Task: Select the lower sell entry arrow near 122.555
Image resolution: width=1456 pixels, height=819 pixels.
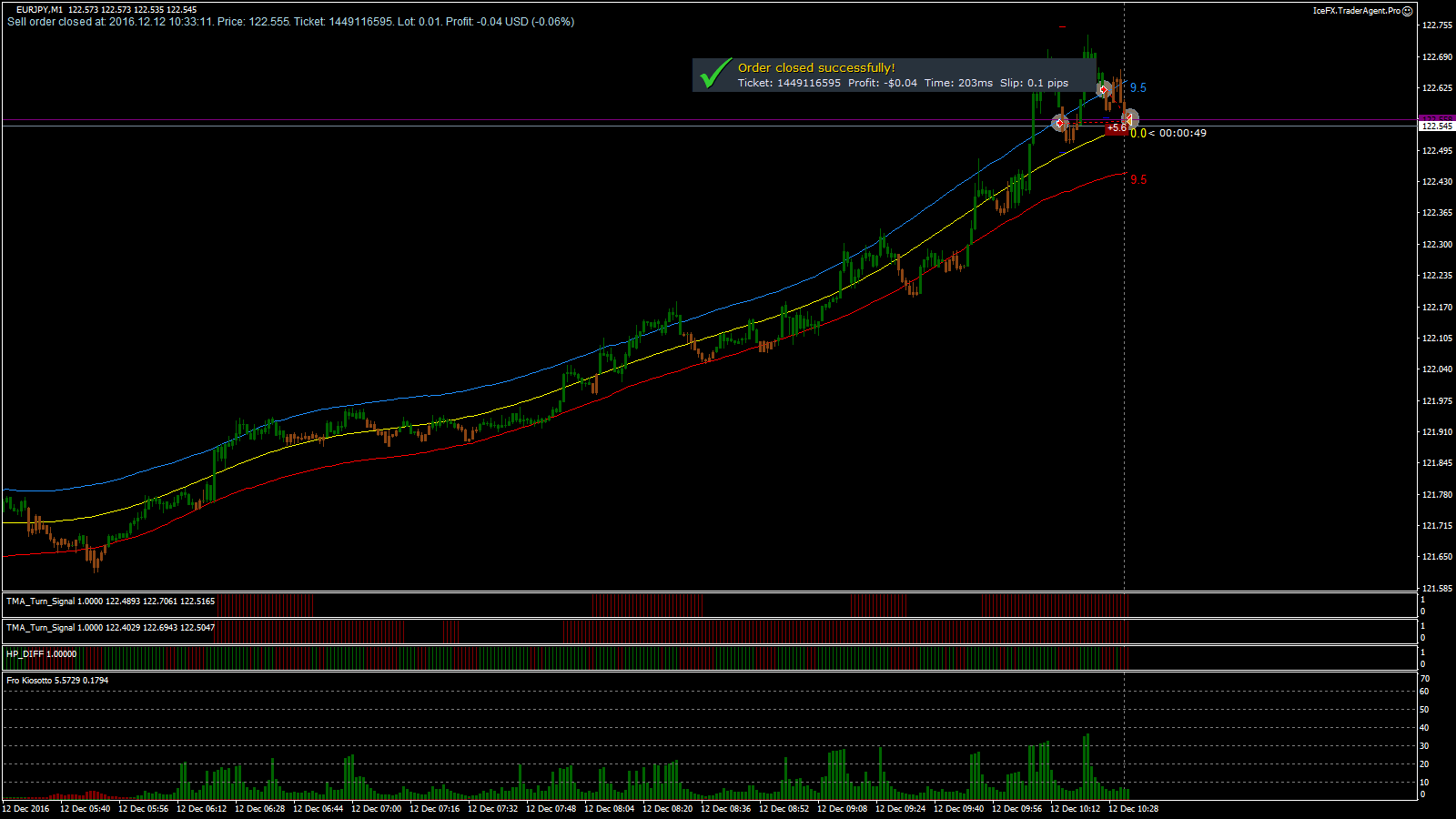Action: [1059, 123]
